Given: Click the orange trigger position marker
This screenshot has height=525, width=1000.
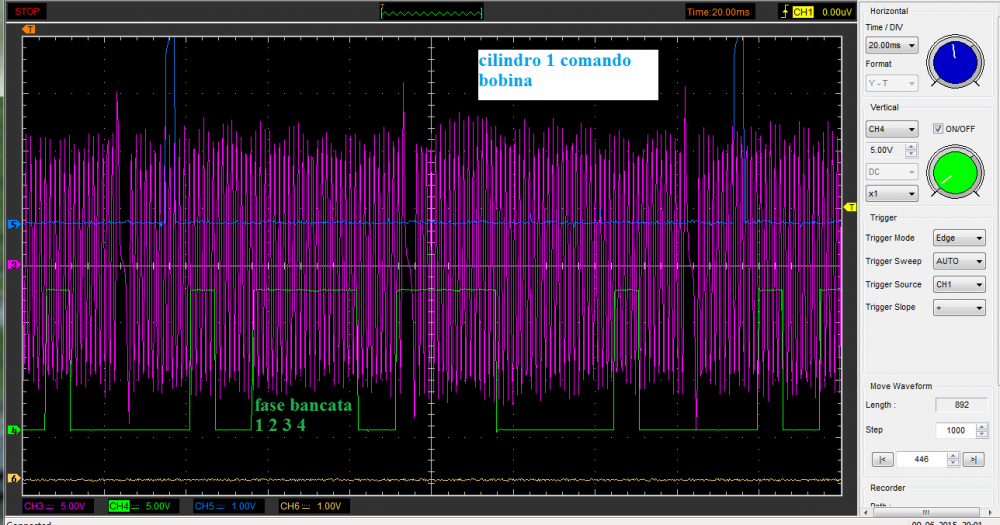Looking at the screenshot, I should pyautogui.click(x=30, y=30).
